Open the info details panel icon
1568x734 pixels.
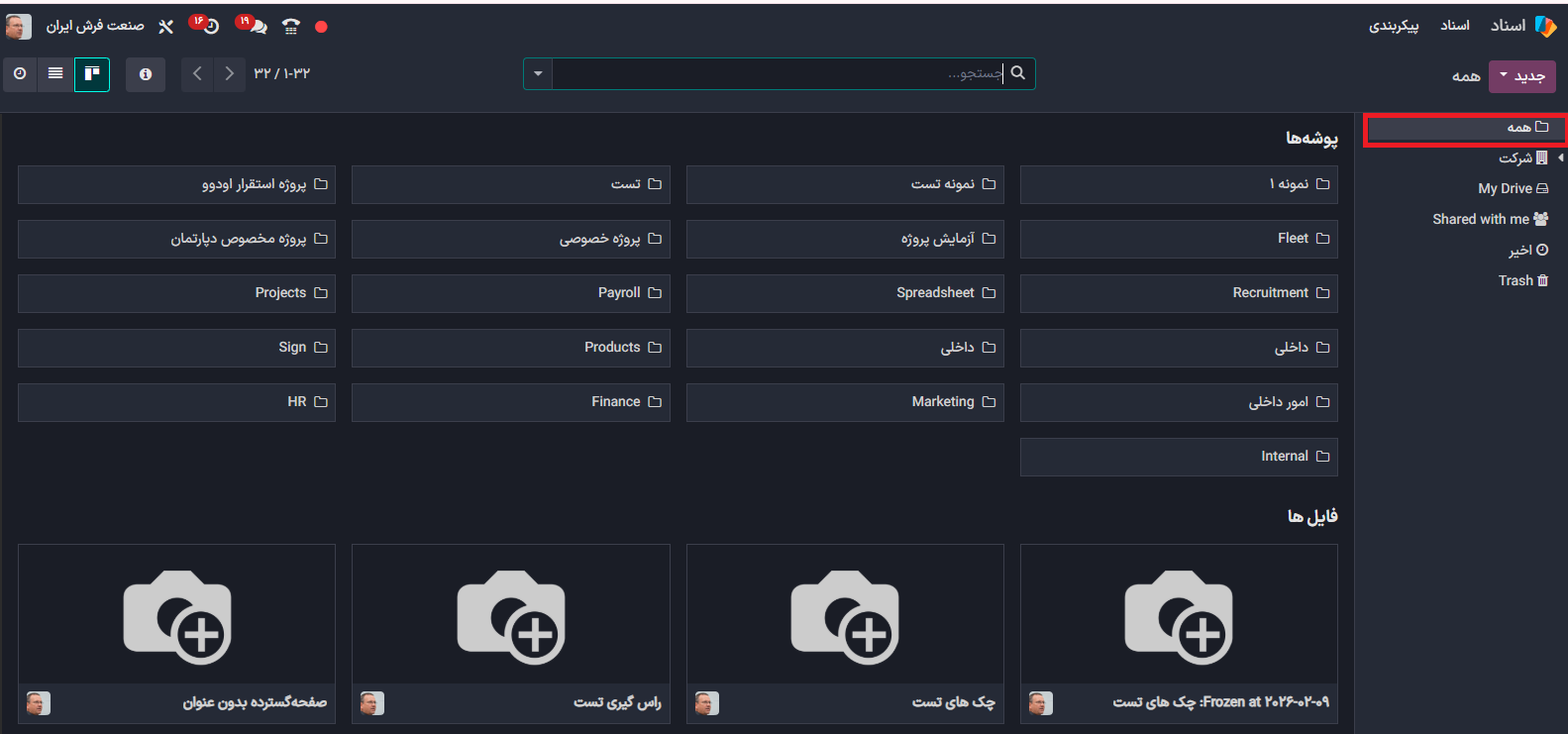pos(146,74)
